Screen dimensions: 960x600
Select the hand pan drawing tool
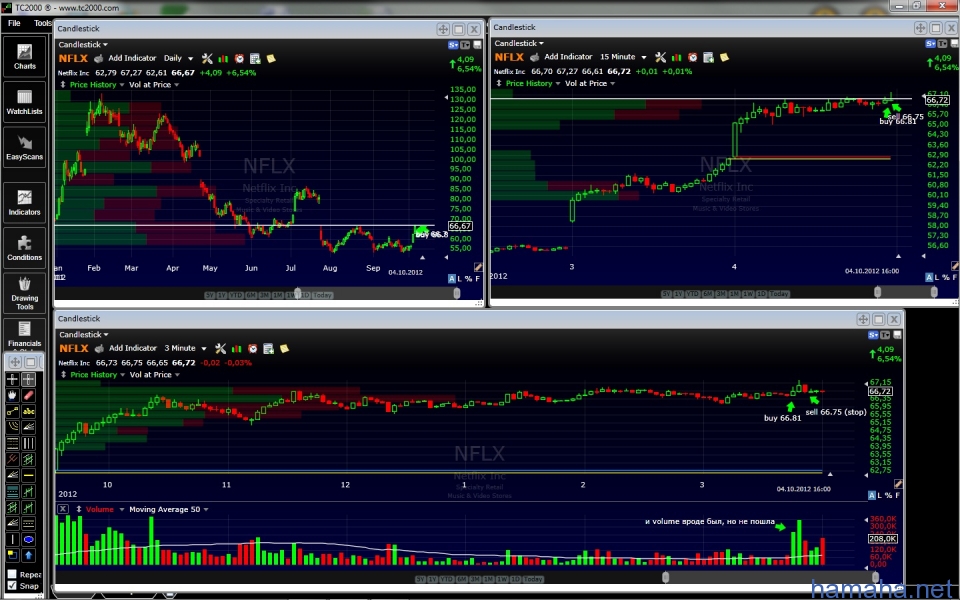[x=12, y=395]
